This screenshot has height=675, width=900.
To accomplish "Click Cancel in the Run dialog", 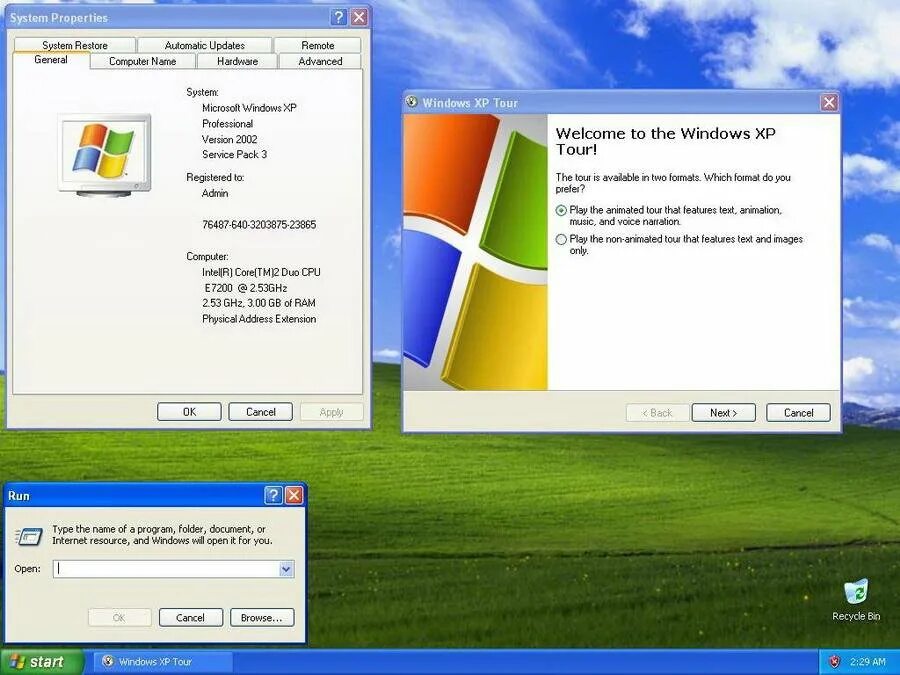I will pyautogui.click(x=190, y=618).
